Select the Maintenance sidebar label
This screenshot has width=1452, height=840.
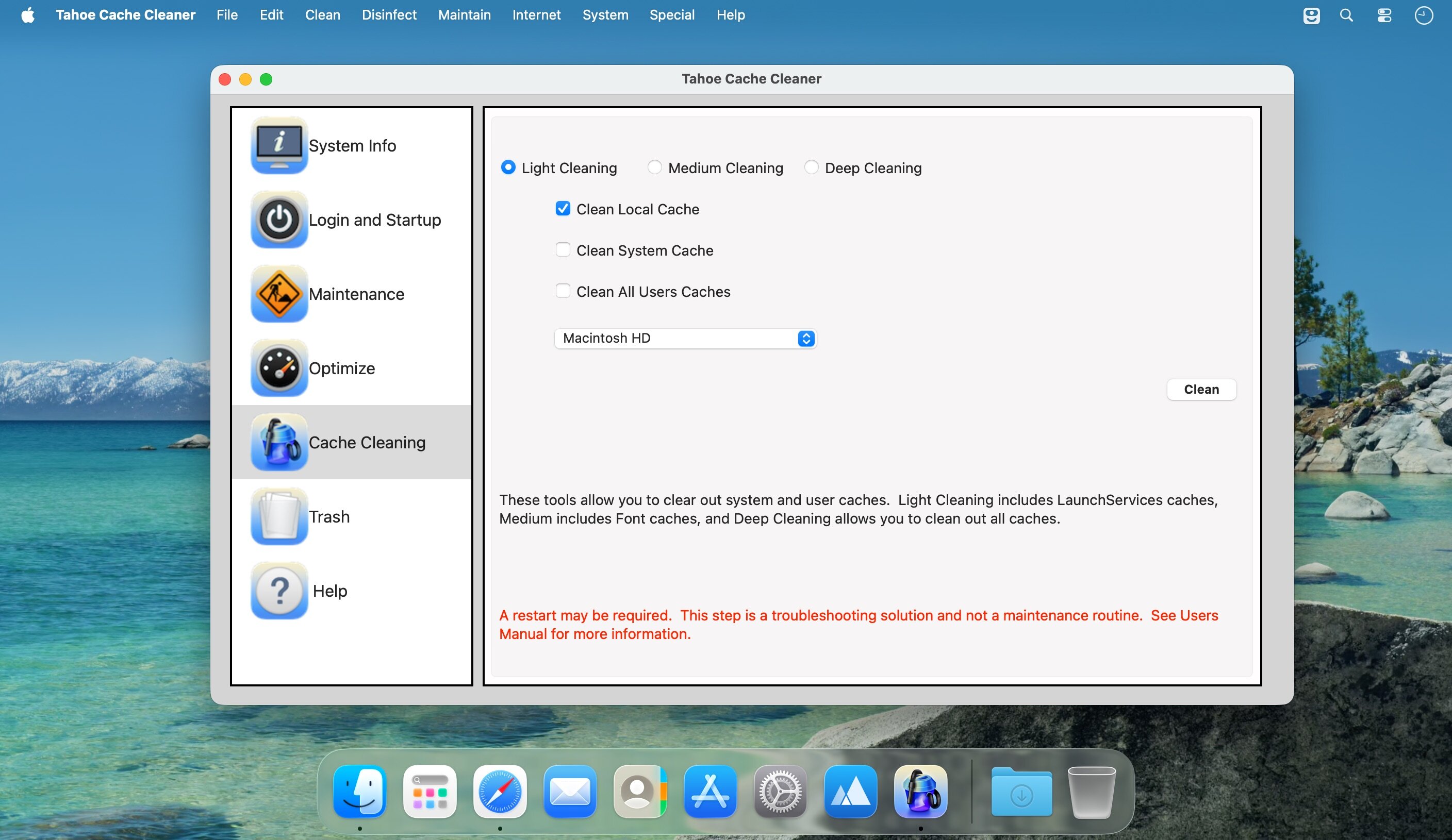[x=357, y=294]
